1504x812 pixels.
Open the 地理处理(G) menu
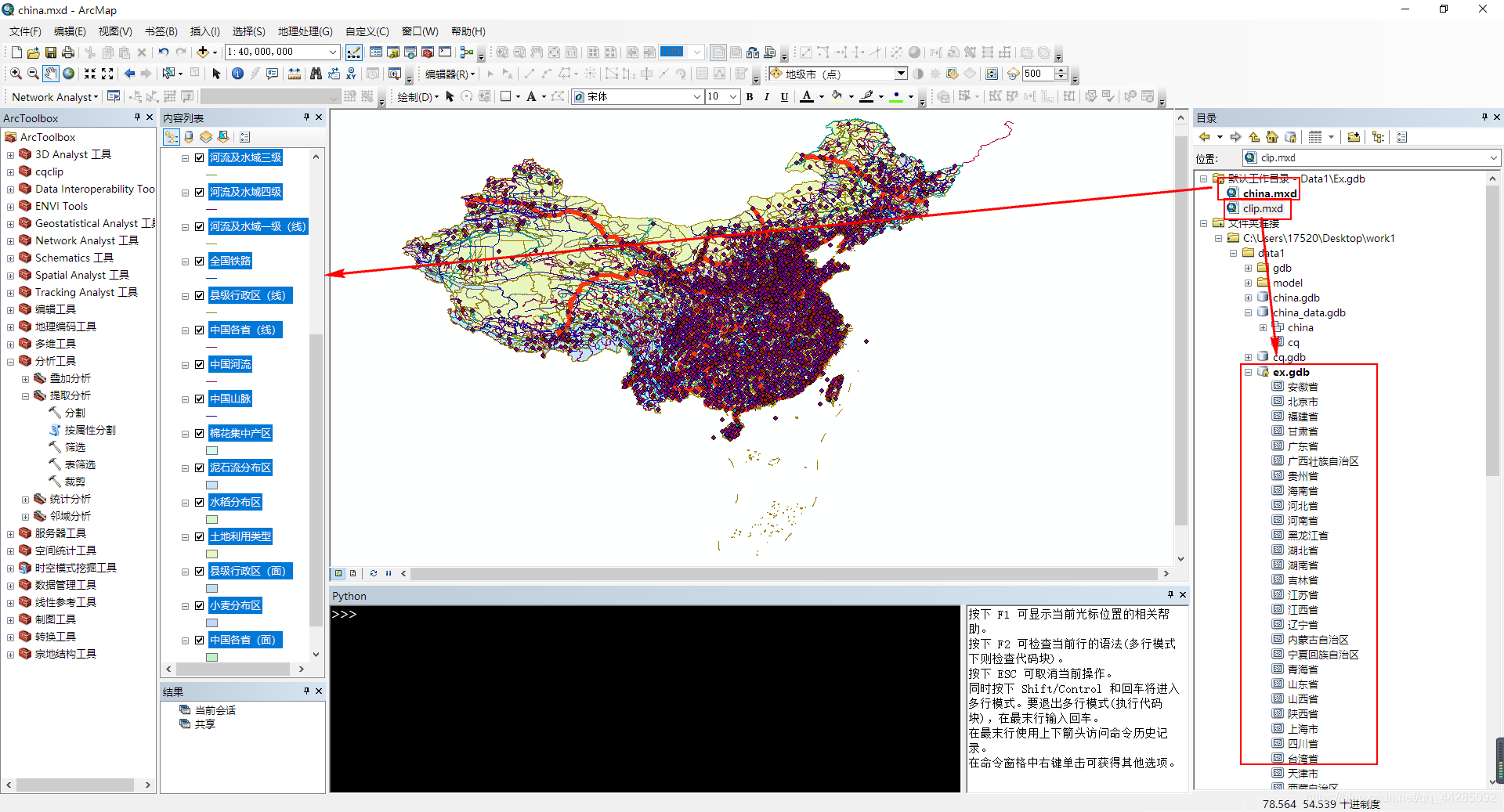(305, 31)
